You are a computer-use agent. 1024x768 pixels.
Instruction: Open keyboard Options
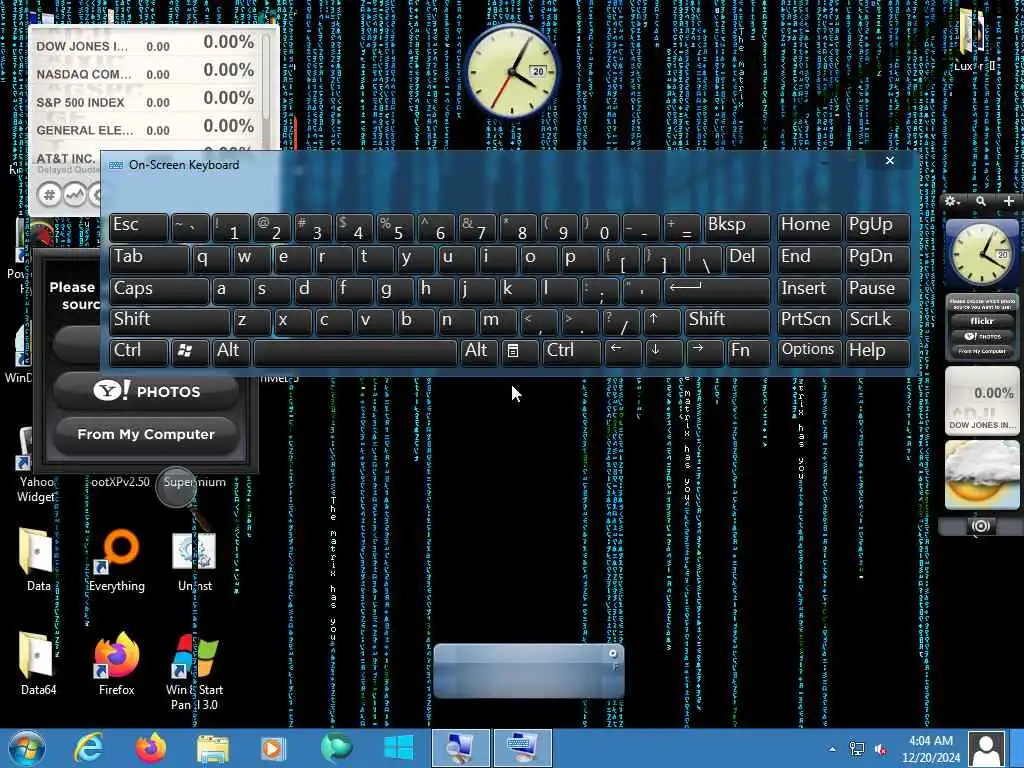pos(808,352)
